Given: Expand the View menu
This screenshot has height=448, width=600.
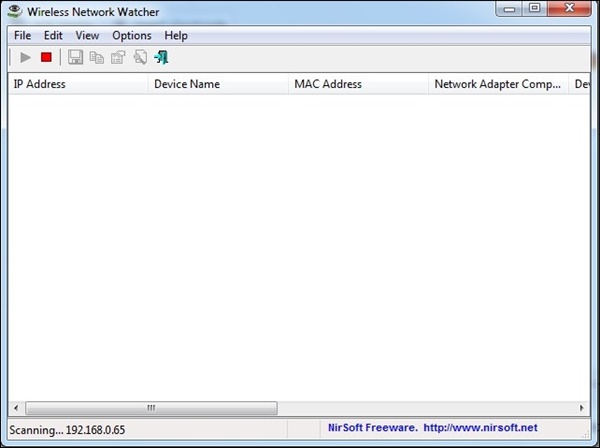Looking at the screenshot, I should click(87, 36).
